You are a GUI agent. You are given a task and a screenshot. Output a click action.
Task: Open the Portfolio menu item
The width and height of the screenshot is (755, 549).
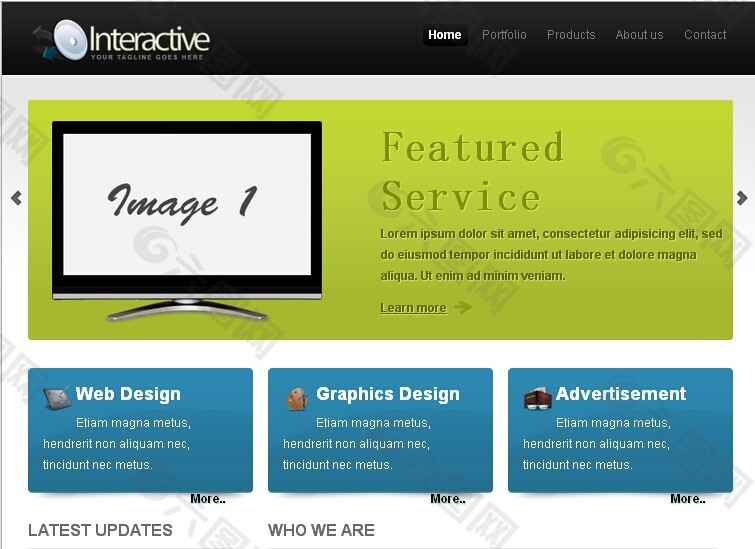pos(504,35)
